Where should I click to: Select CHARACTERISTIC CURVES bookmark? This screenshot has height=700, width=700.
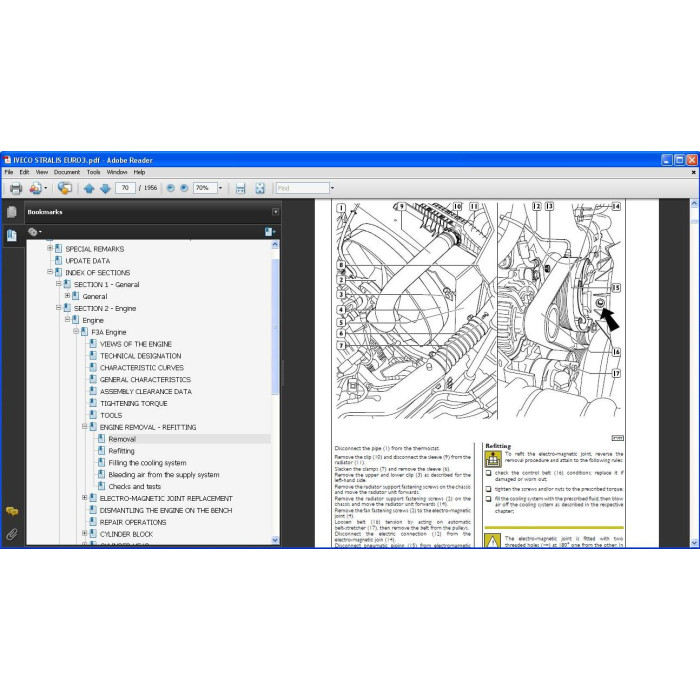point(142,367)
